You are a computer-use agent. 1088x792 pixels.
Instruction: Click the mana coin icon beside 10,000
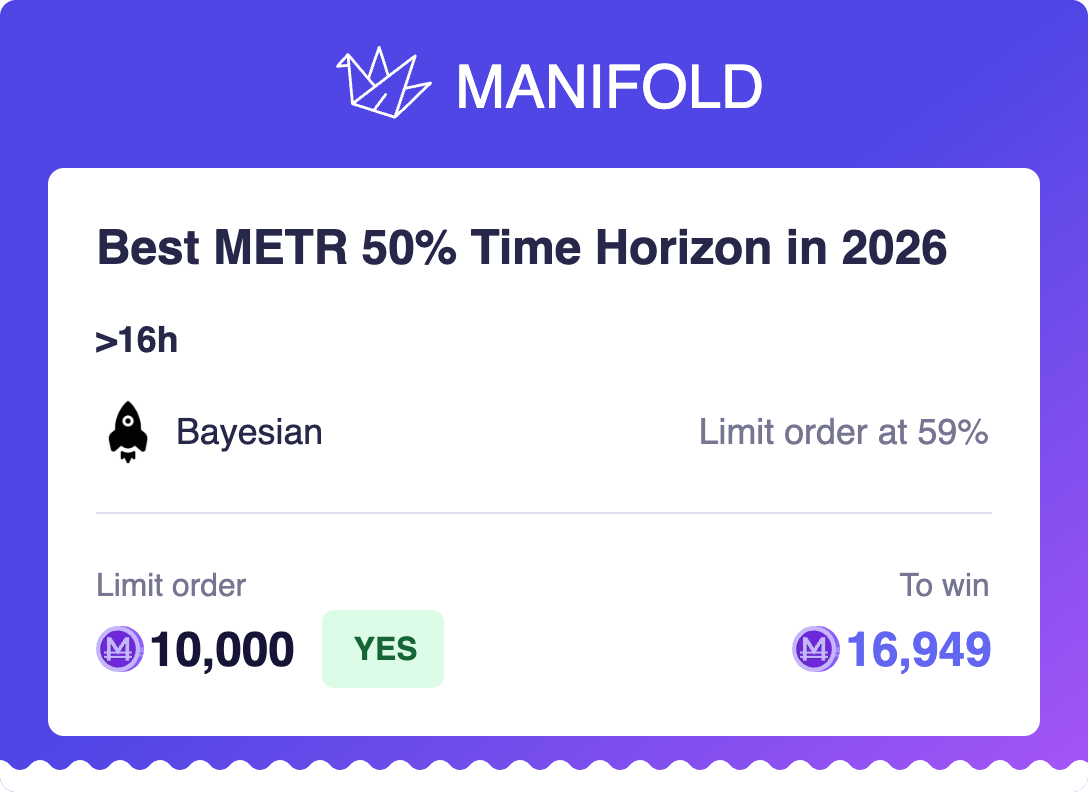120,650
